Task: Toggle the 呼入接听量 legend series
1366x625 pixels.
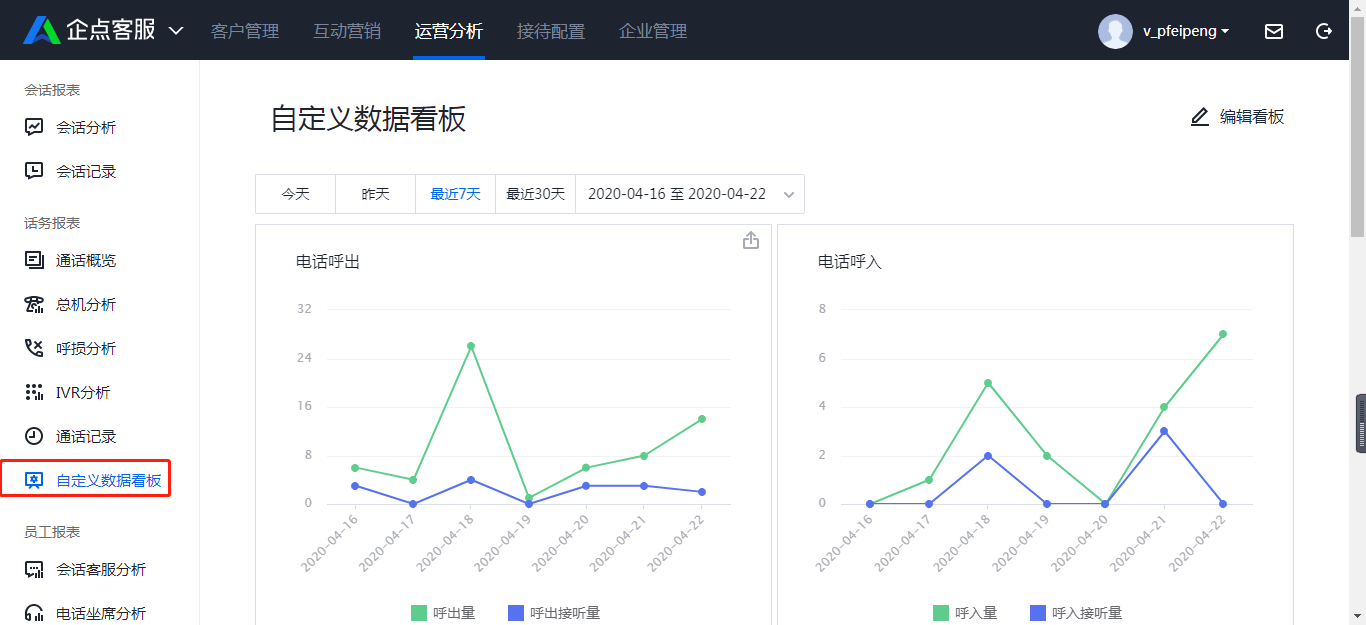Action: click(x=1076, y=613)
